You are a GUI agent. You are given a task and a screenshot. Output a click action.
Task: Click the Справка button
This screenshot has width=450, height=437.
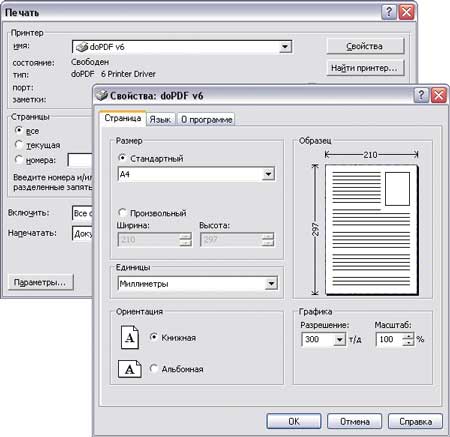click(x=415, y=421)
